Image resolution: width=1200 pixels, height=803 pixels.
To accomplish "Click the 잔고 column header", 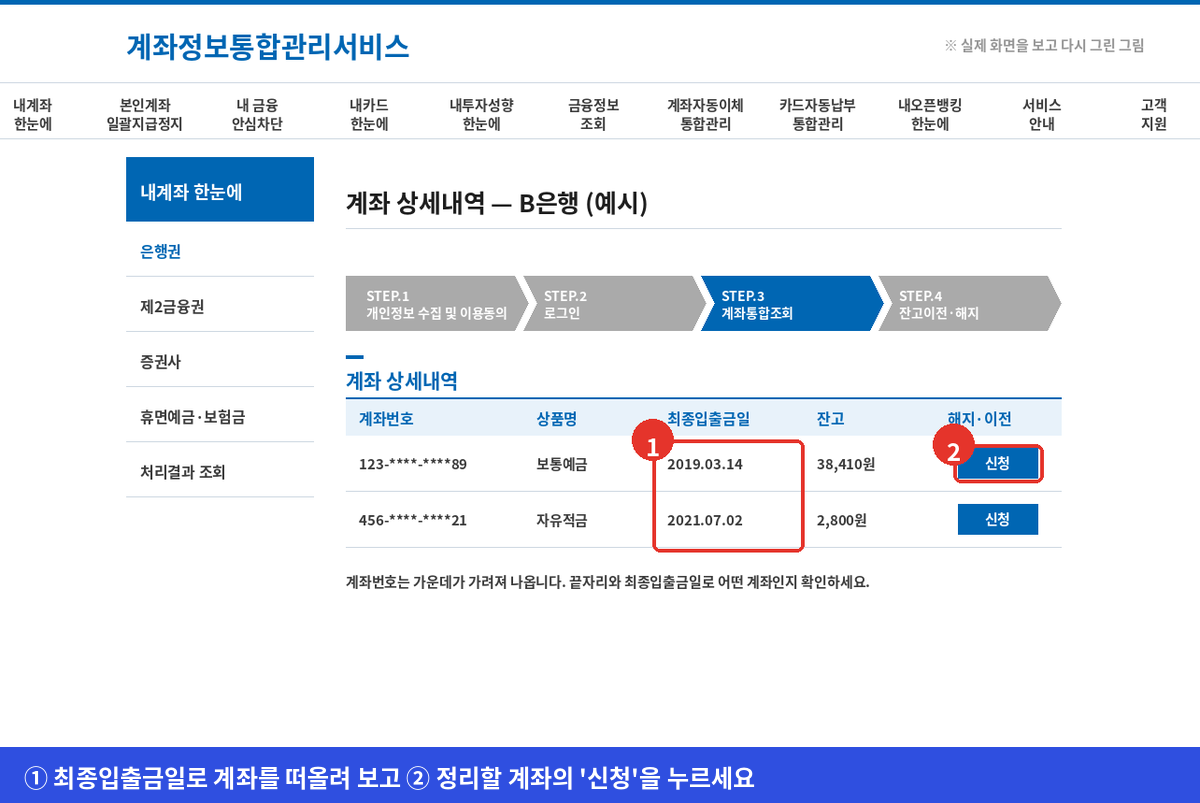I will click(830, 419).
